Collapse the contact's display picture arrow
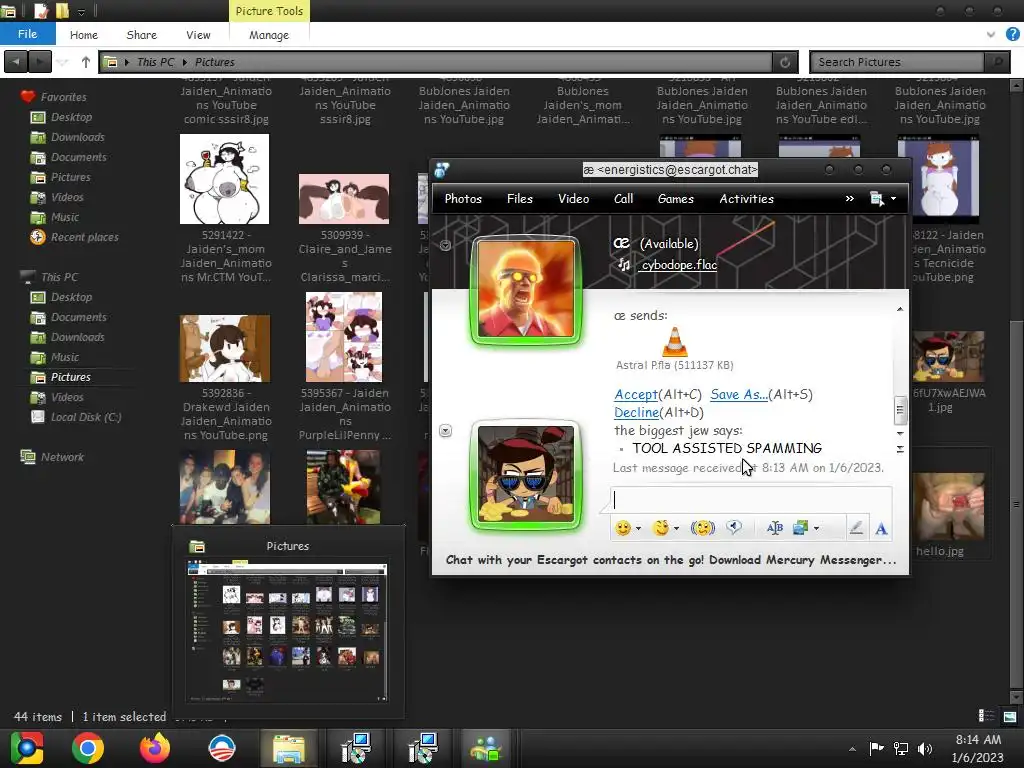The height and width of the screenshot is (768, 1024). click(445, 246)
